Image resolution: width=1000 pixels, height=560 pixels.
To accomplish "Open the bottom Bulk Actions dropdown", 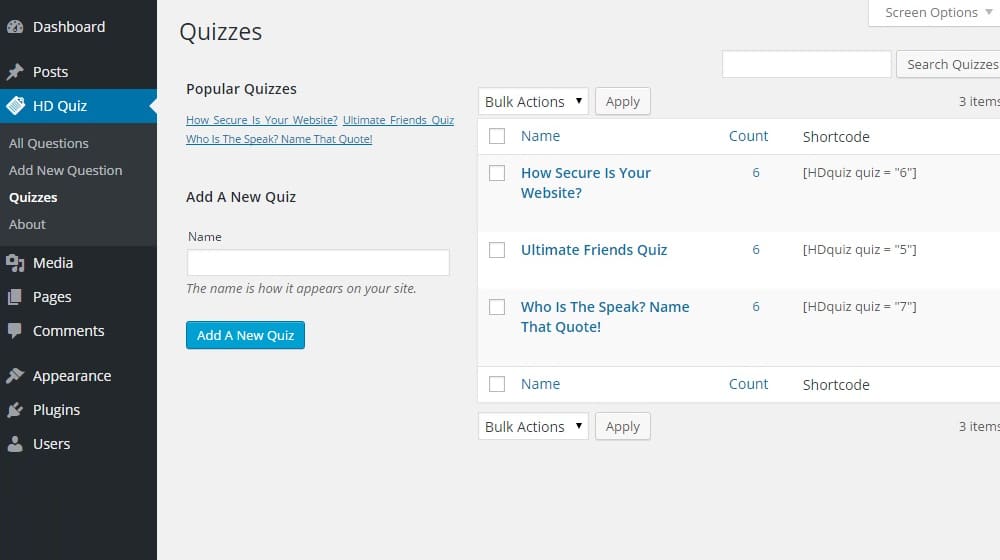I will (x=533, y=427).
